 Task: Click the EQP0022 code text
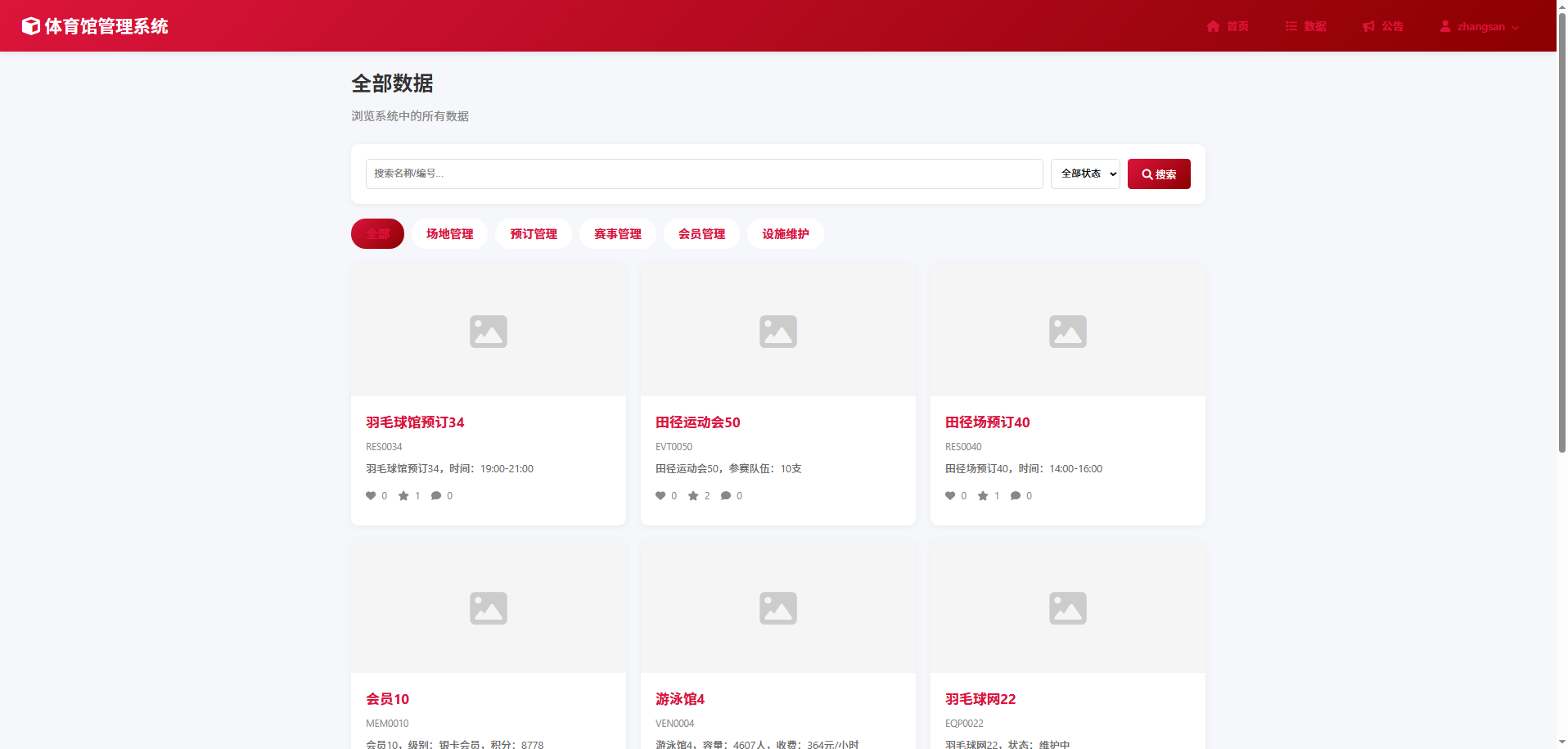pos(964,724)
